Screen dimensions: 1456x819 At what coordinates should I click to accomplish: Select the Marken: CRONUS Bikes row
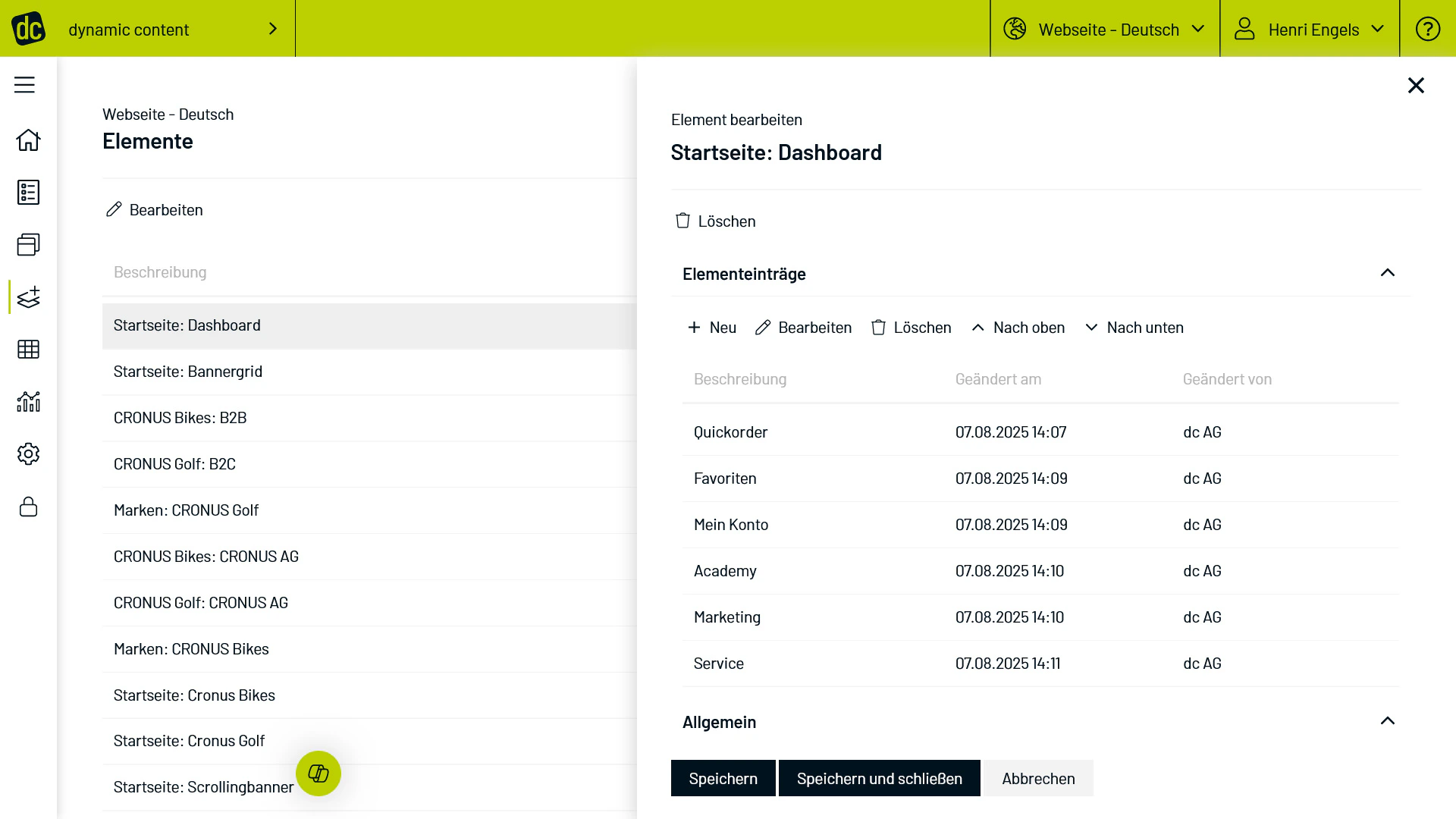pyautogui.click(x=369, y=649)
